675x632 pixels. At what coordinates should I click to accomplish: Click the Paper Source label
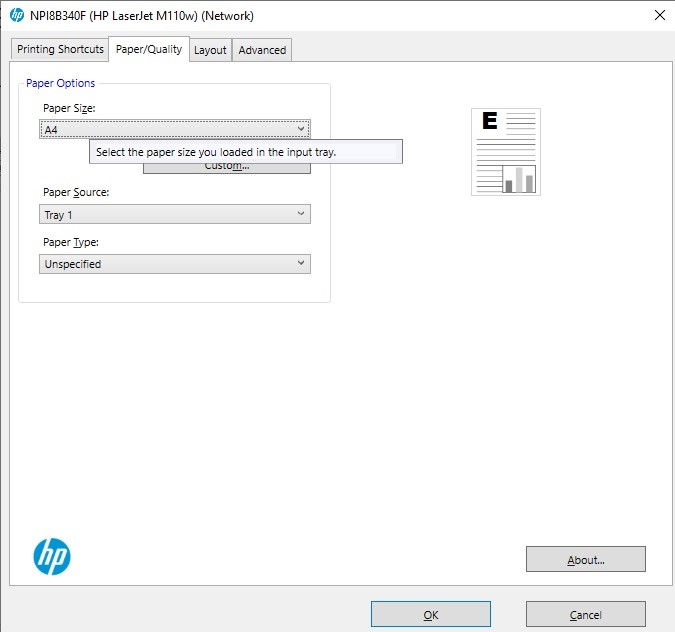point(76,192)
